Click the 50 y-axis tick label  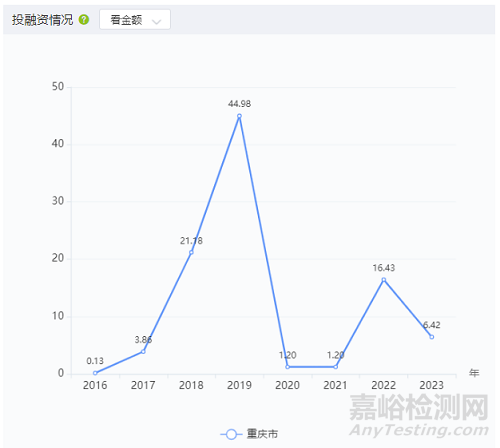click(x=58, y=87)
